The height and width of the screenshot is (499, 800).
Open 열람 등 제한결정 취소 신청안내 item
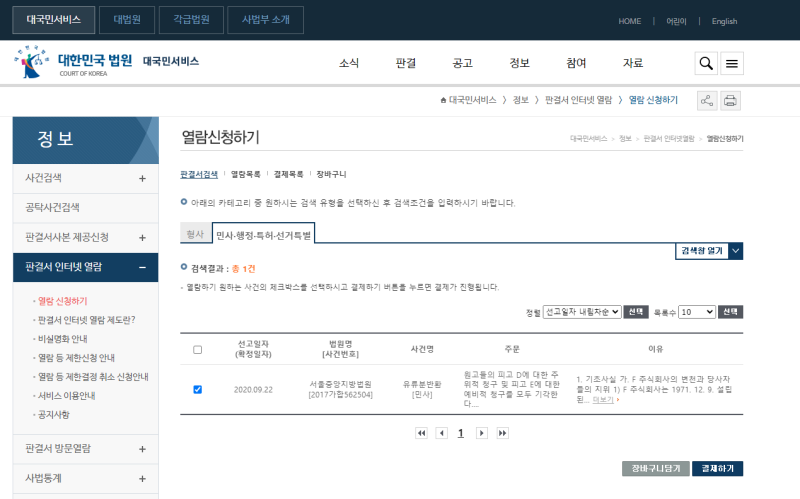[93, 377]
